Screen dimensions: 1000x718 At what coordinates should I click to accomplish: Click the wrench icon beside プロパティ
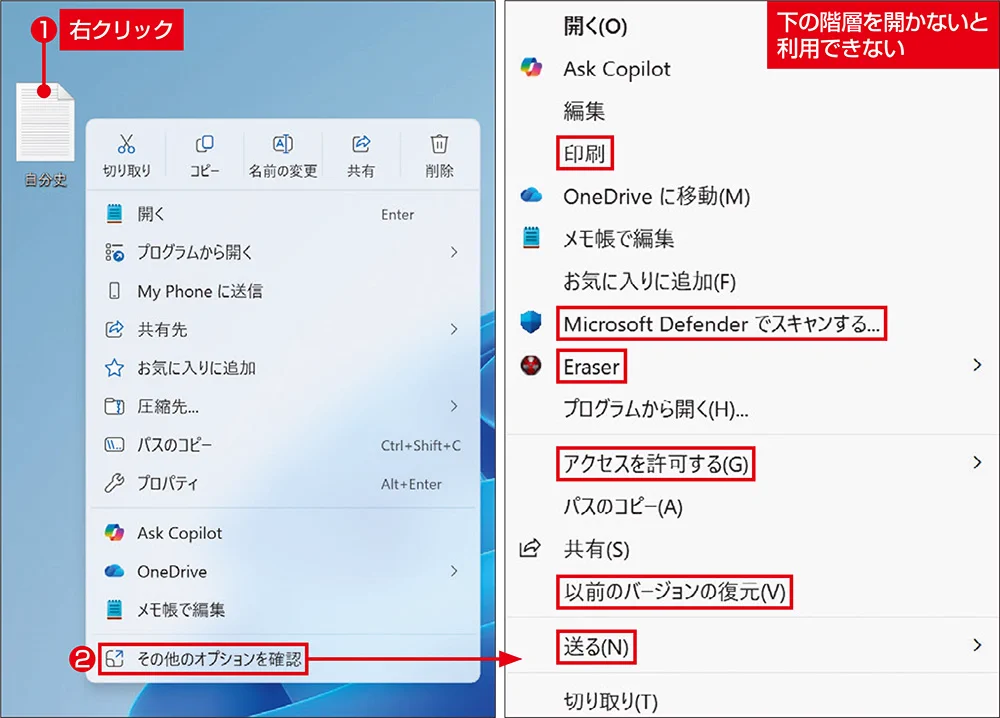pyautogui.click(x=114, y=483)
